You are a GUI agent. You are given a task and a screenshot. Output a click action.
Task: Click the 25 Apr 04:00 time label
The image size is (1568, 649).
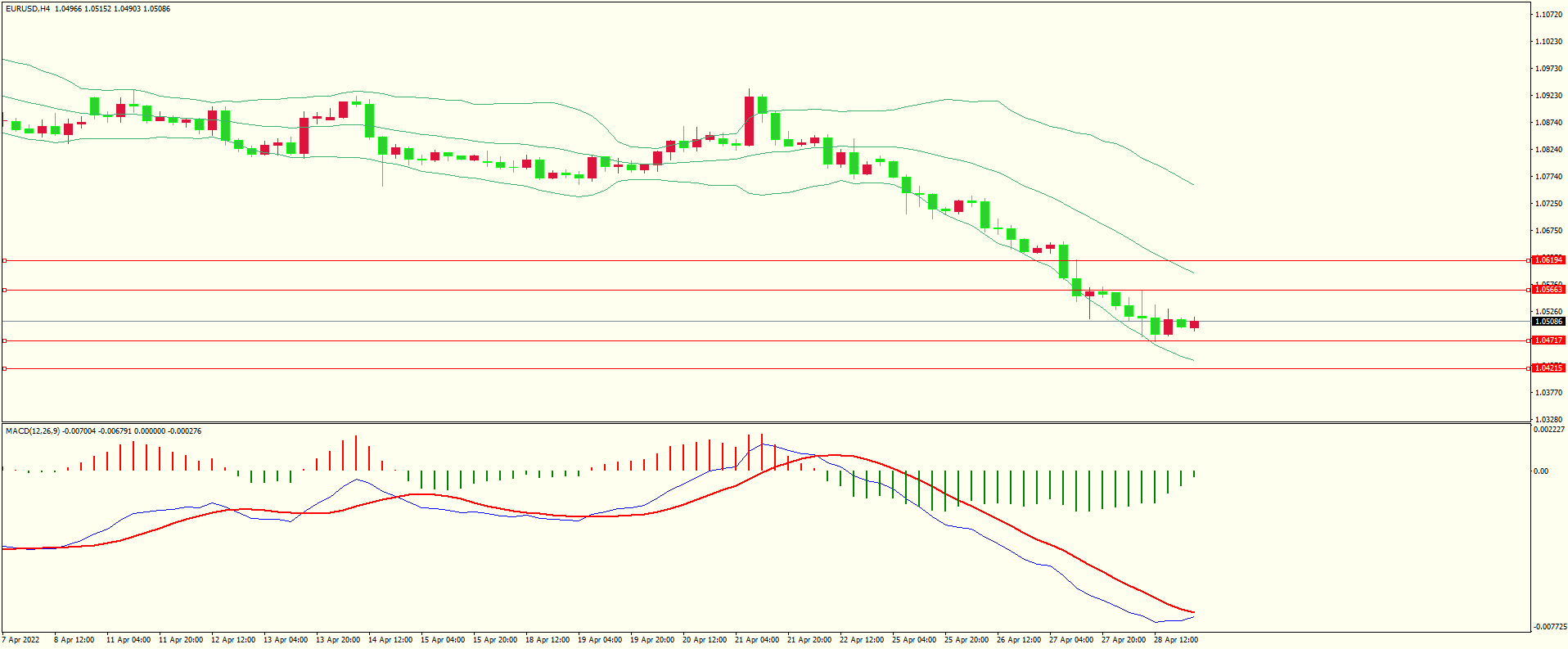tap(914, 640)
